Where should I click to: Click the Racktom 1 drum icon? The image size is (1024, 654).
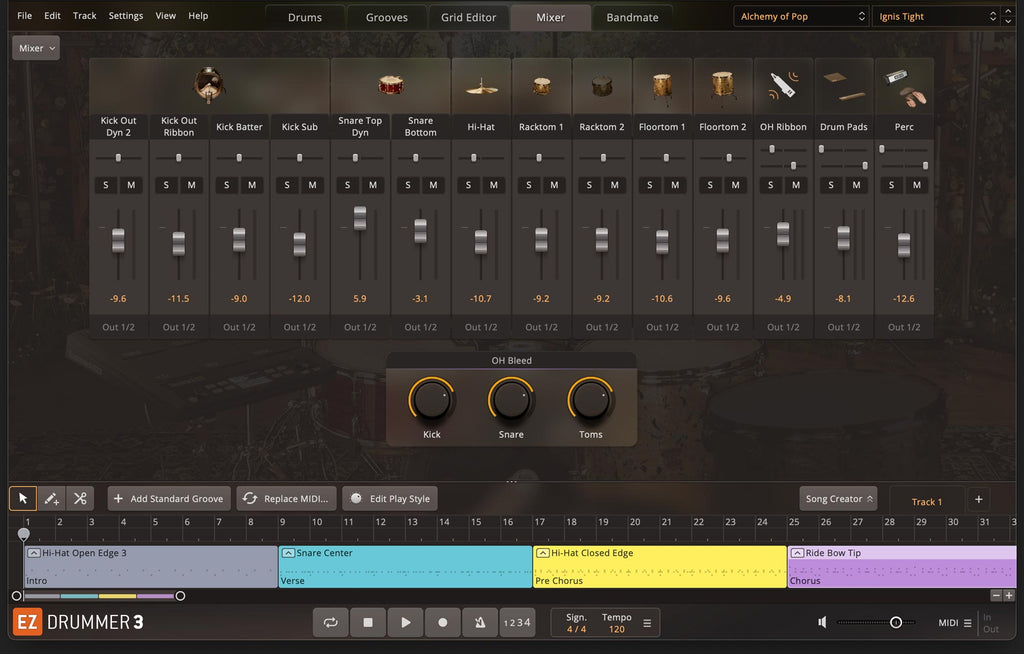(x=541, y=86)
